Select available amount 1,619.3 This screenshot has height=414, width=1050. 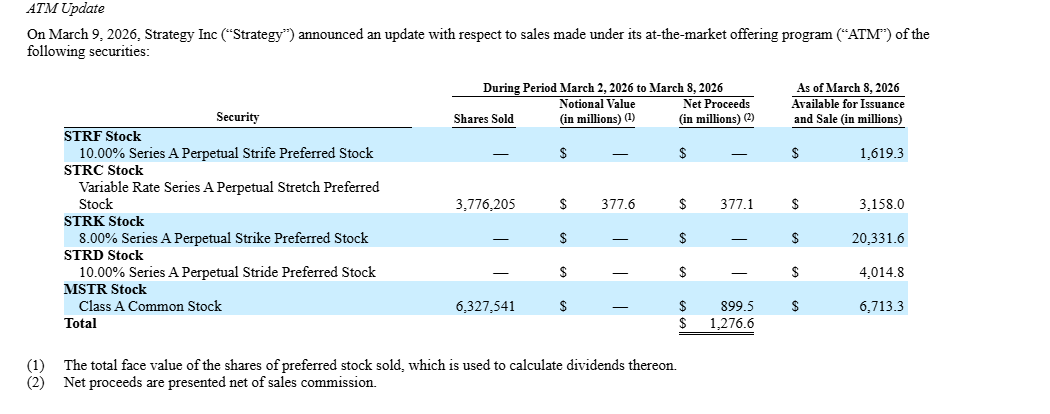(881, 153)
